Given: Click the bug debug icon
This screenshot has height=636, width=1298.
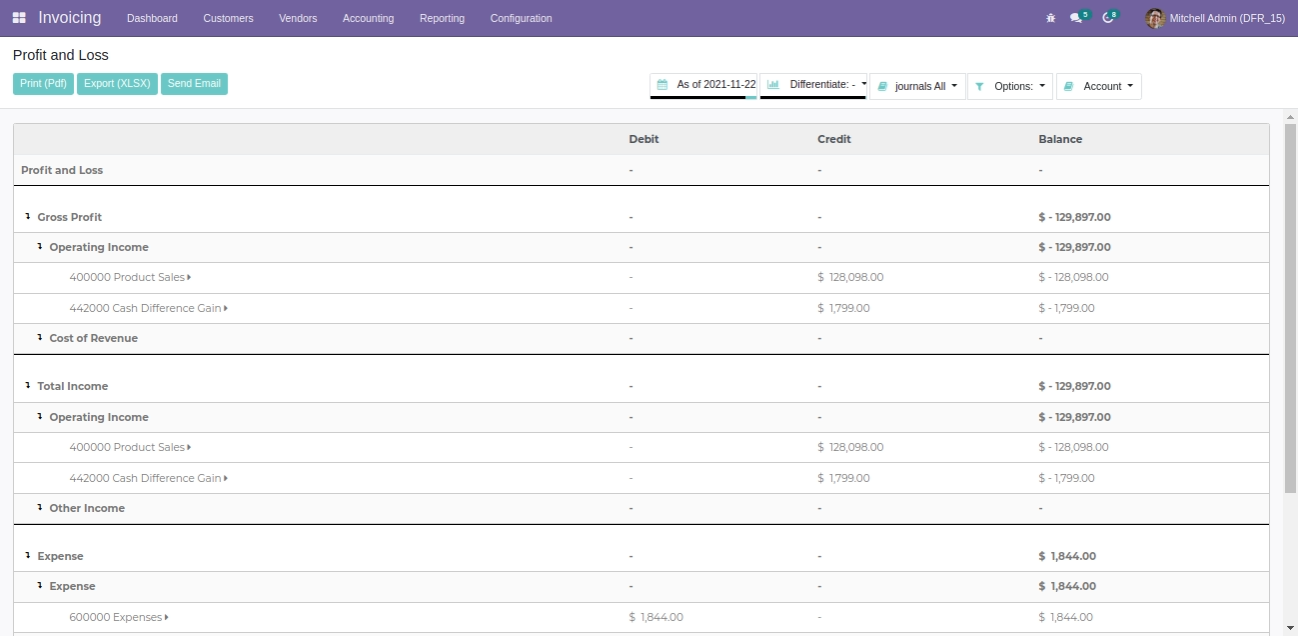Looking at the screenshot, I should pyautogui.click(x=1050, y=18).
